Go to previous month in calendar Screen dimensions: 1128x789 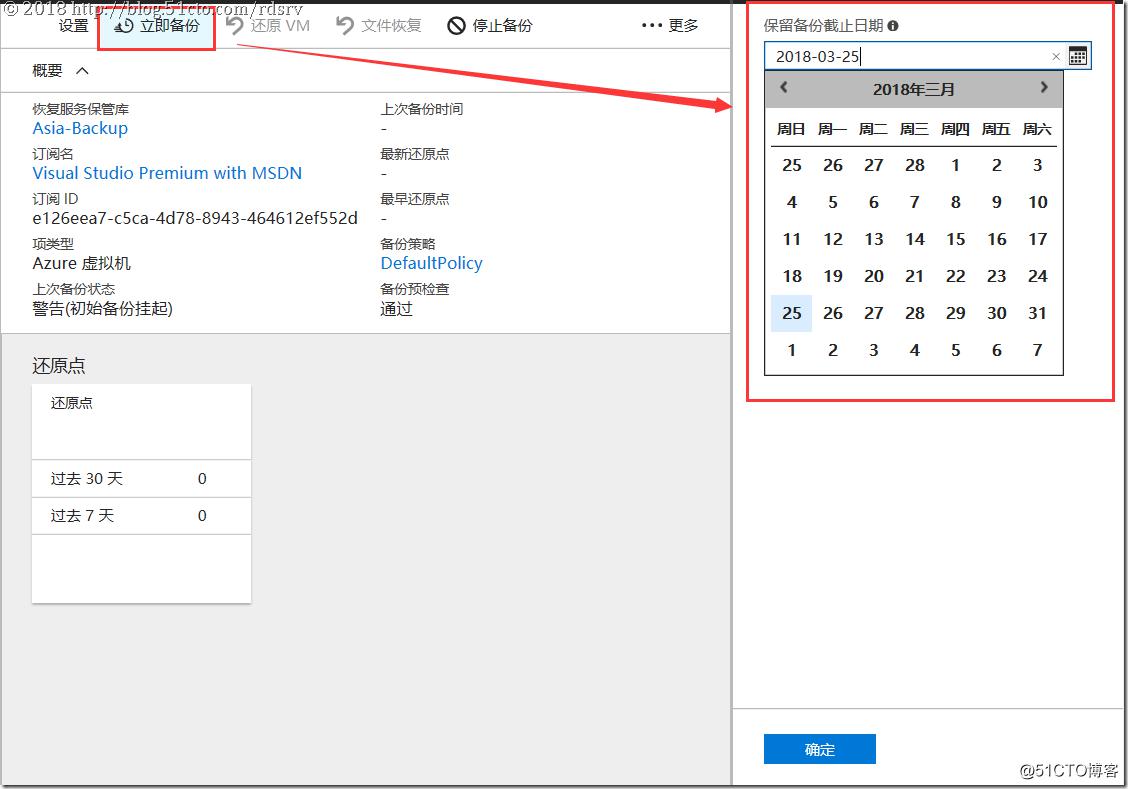coord(784,87)
